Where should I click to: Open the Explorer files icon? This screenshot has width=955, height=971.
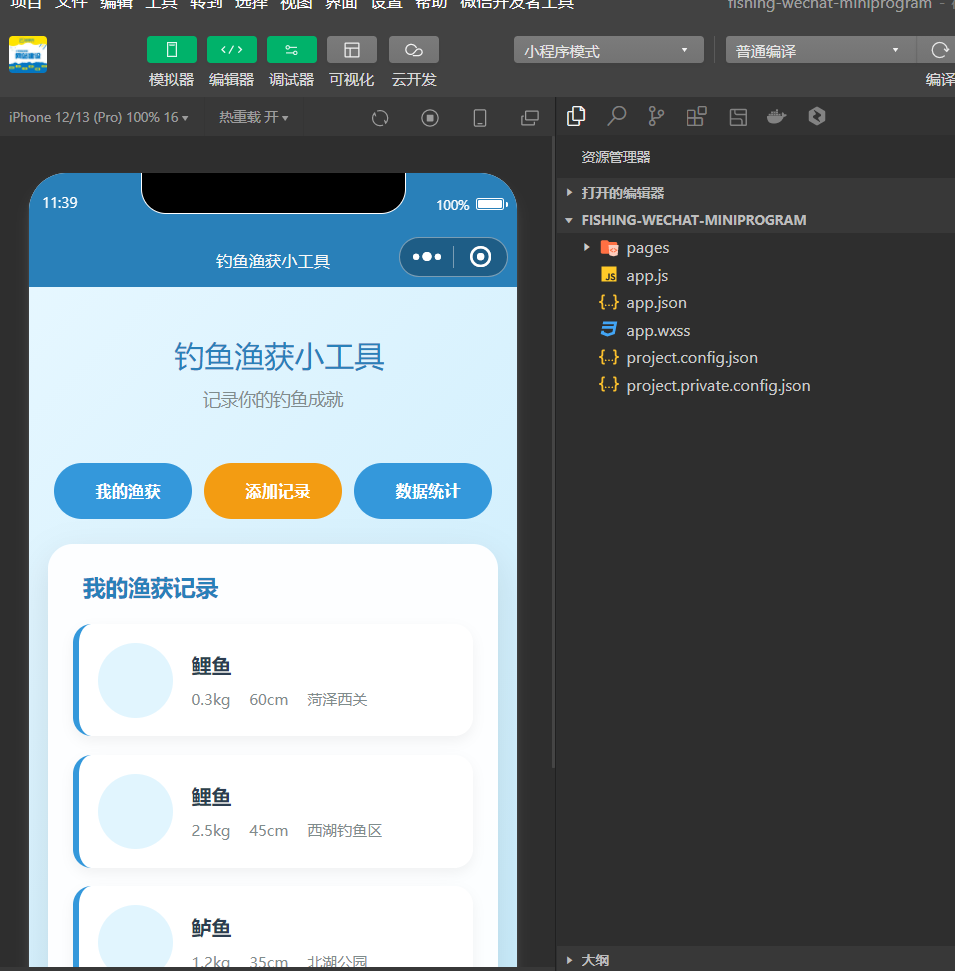pos(576,116)
